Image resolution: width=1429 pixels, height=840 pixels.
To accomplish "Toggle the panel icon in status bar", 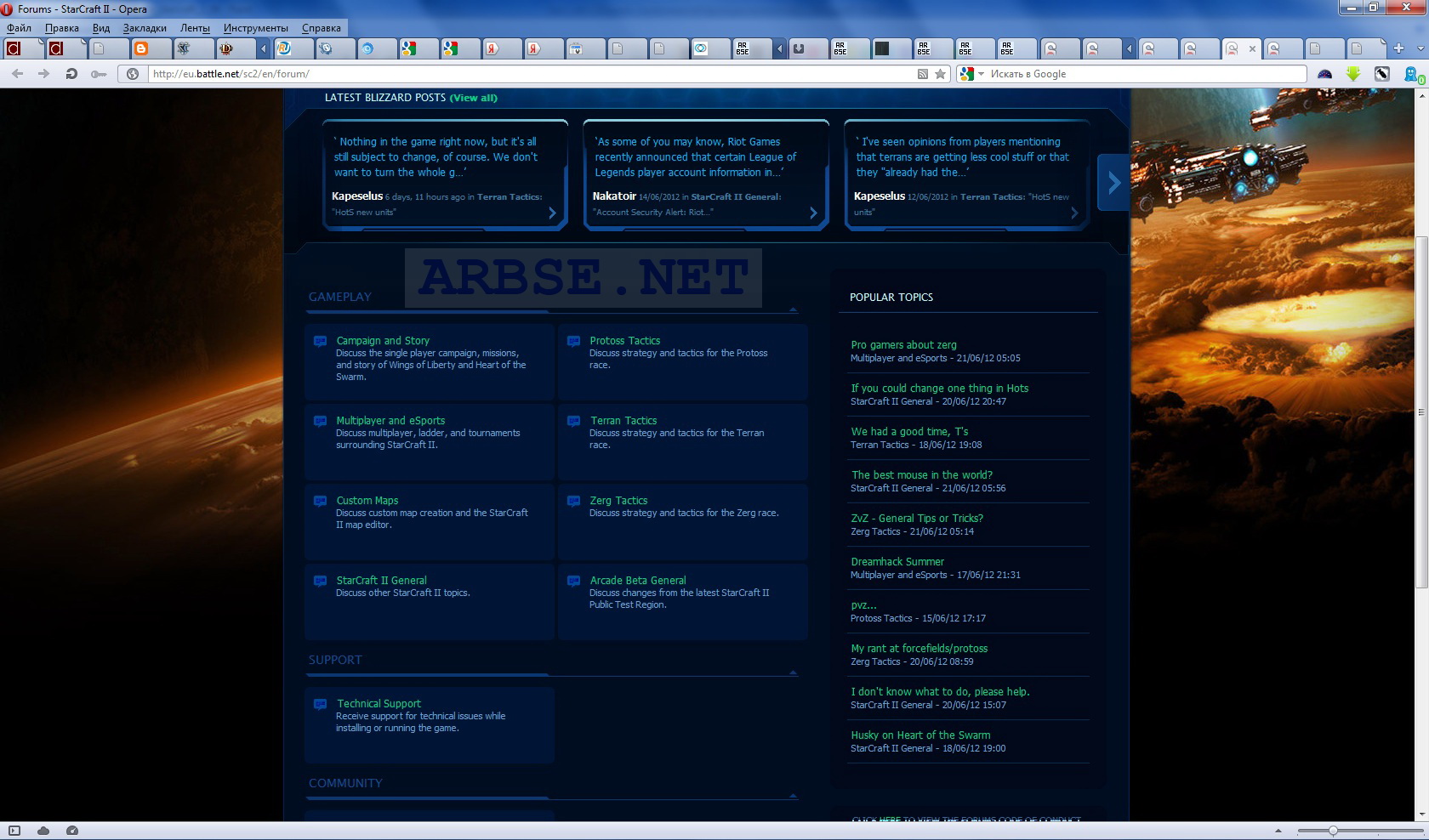I will coord(14,831).
